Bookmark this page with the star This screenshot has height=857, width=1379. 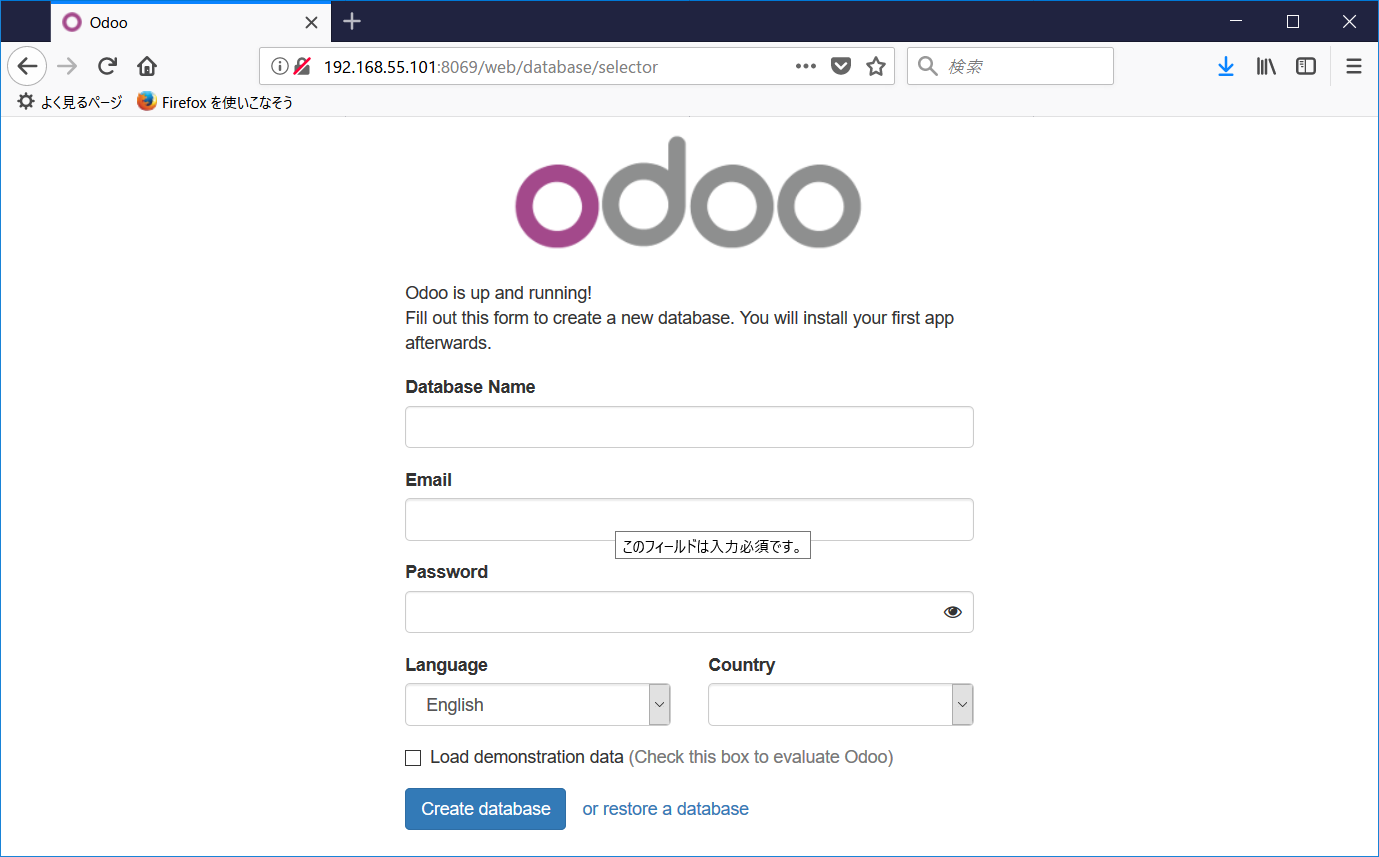[875, 66]
